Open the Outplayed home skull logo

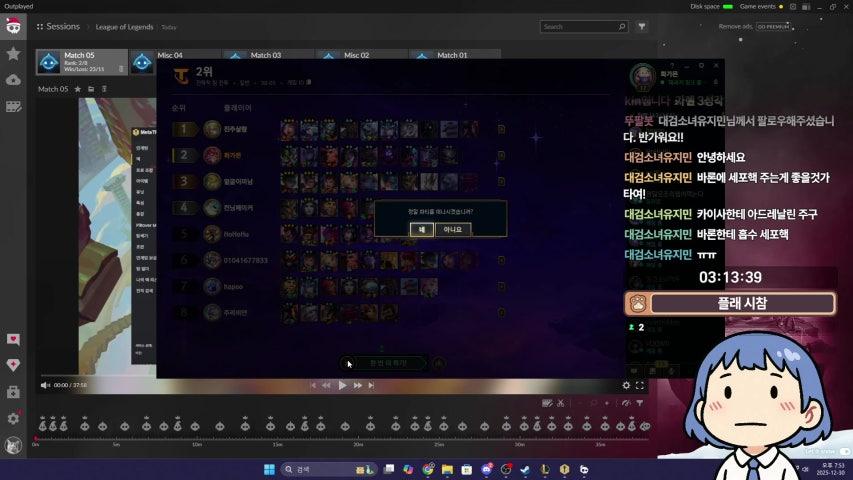13,26
